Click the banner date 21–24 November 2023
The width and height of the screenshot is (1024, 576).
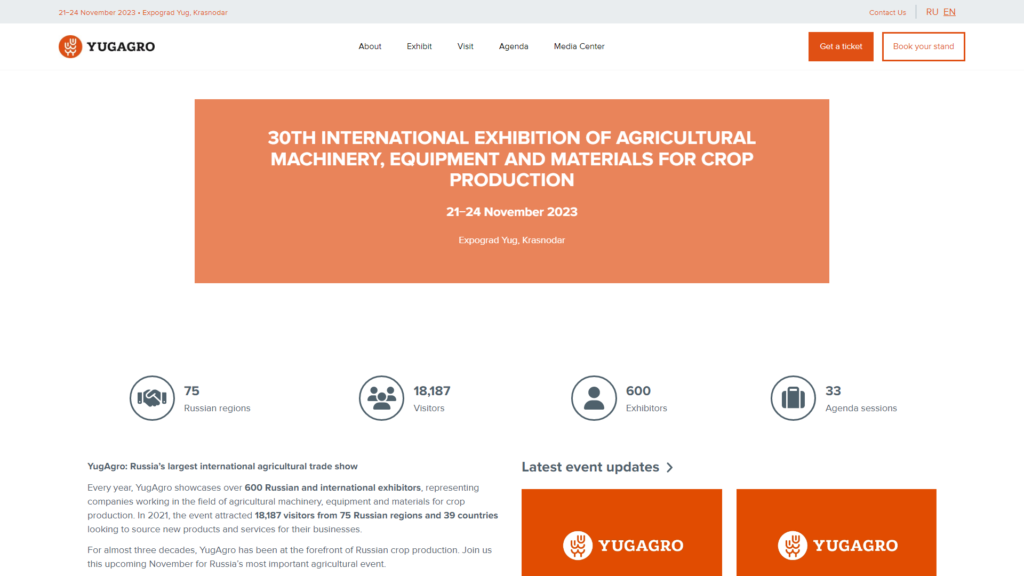[512, 212]
